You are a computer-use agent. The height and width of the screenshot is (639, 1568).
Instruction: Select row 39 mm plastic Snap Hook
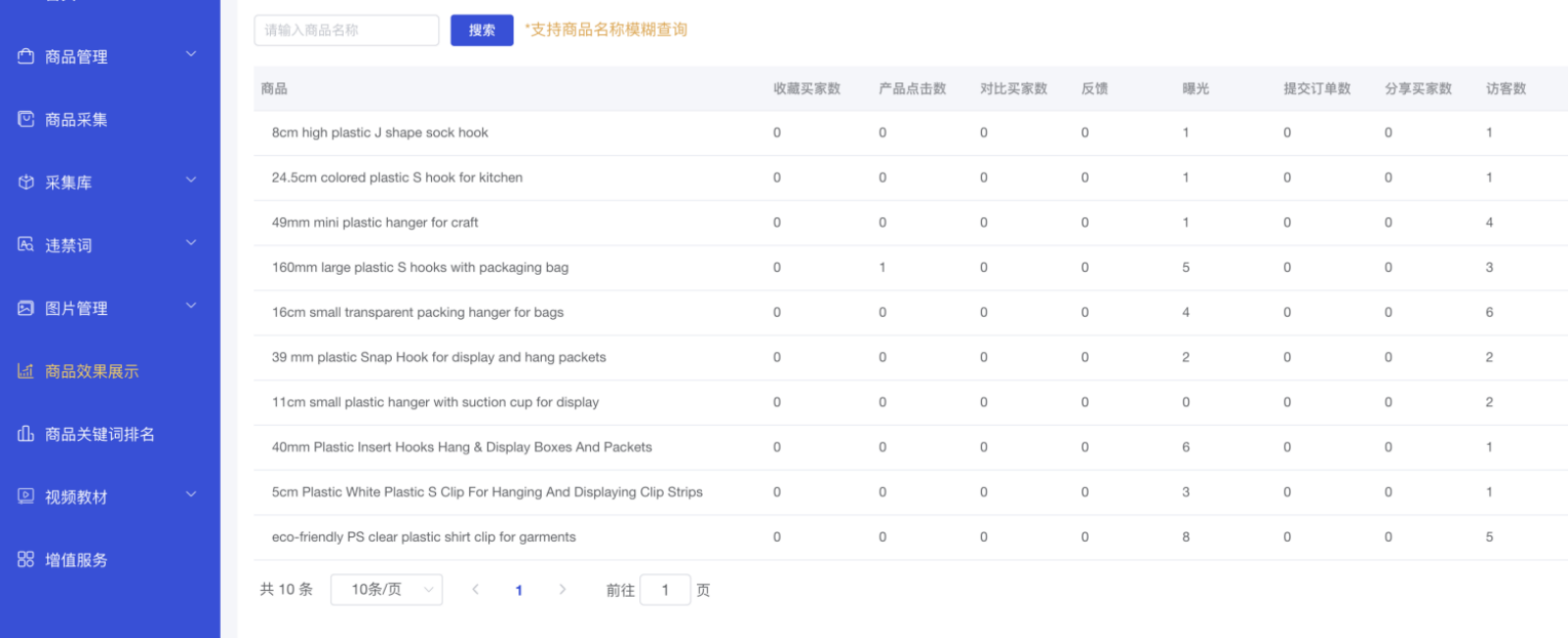click(910, 357)
